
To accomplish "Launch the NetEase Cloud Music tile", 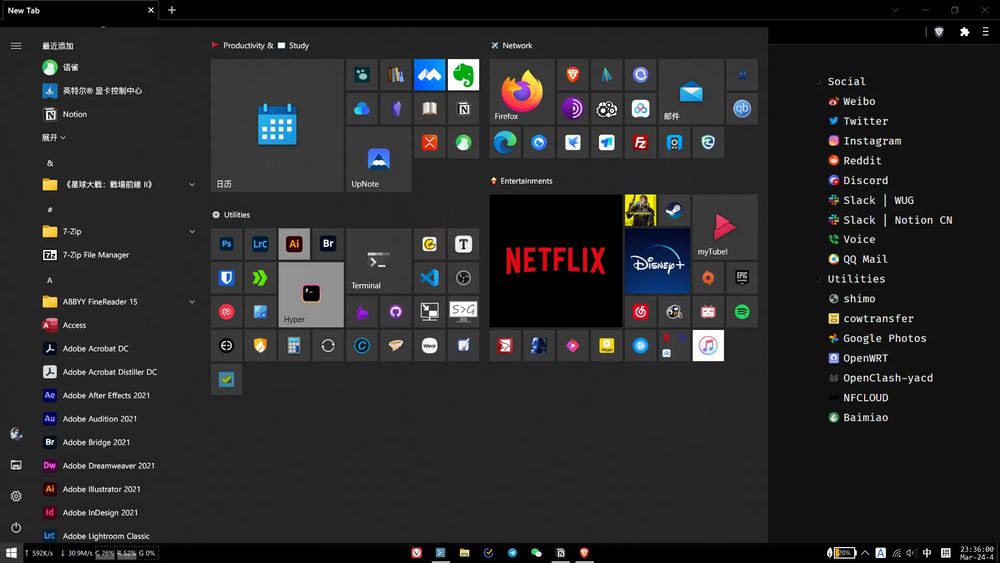I will coord(640,312).
